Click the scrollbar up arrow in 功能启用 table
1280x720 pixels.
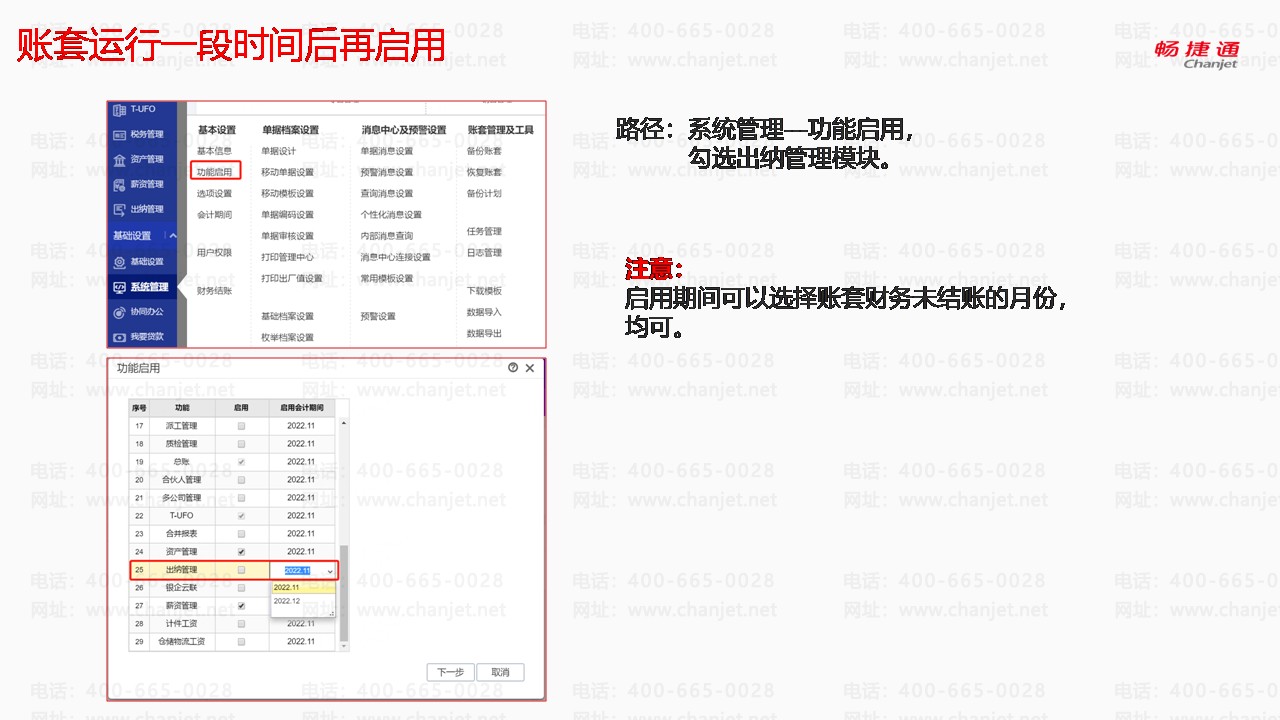(345, 423)
